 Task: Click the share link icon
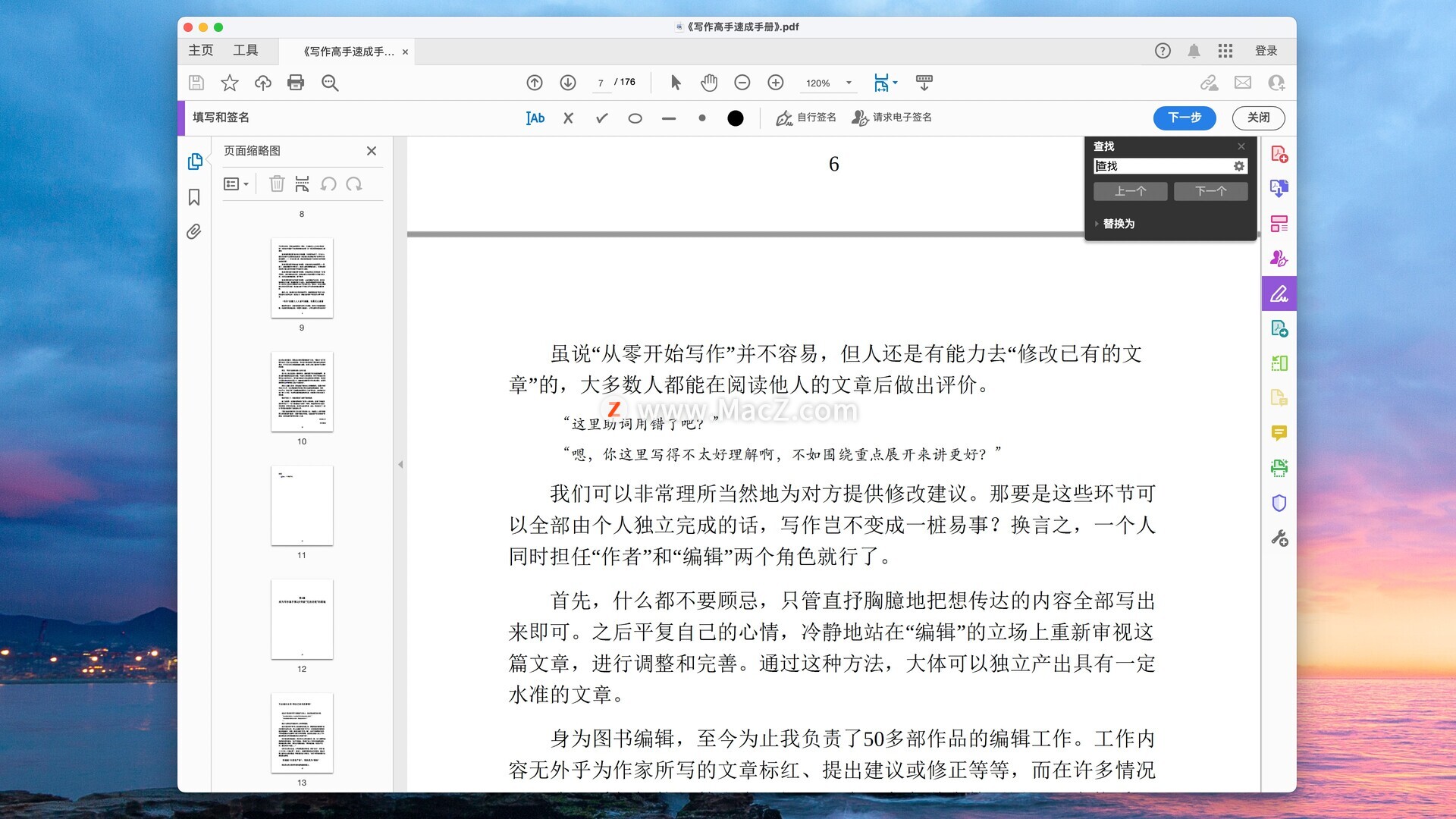point(1210,83)
